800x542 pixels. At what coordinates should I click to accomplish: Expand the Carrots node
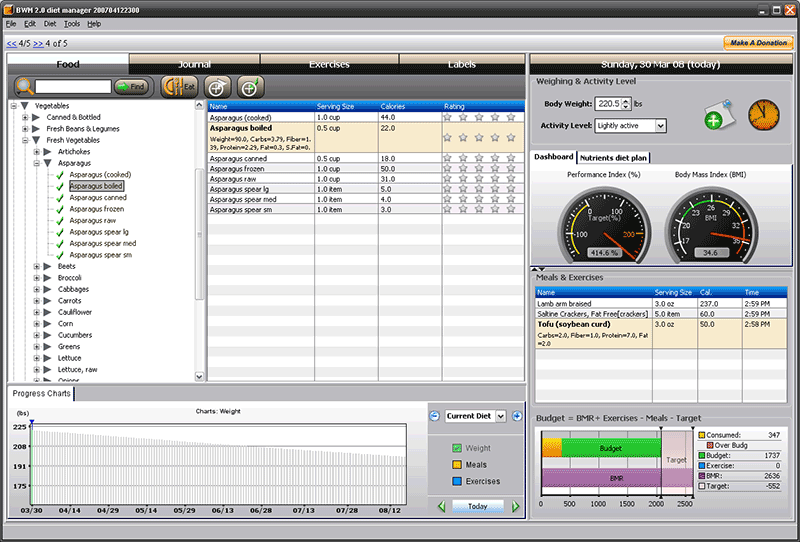tap(37, 301)
